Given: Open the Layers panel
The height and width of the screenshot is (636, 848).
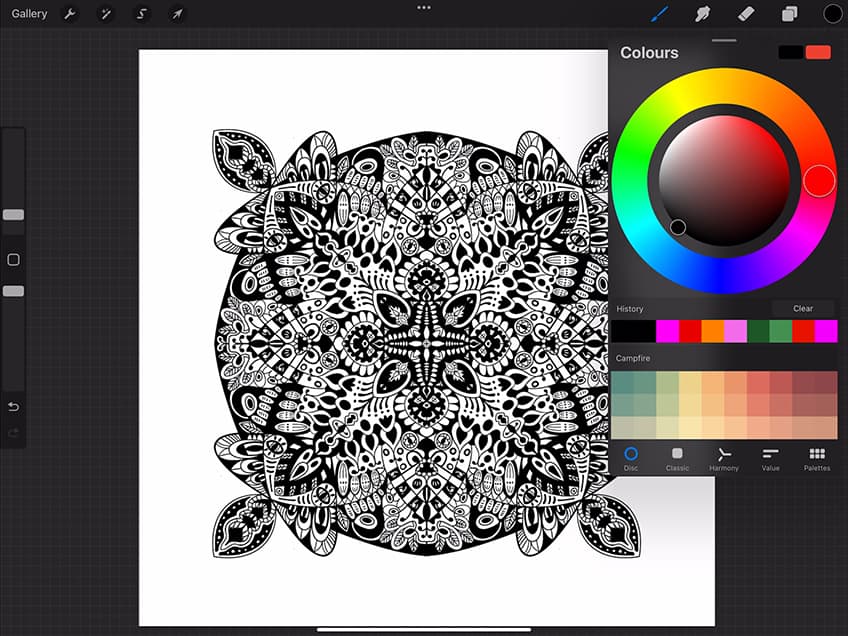Looking at the screenshot, I should 789,14.
